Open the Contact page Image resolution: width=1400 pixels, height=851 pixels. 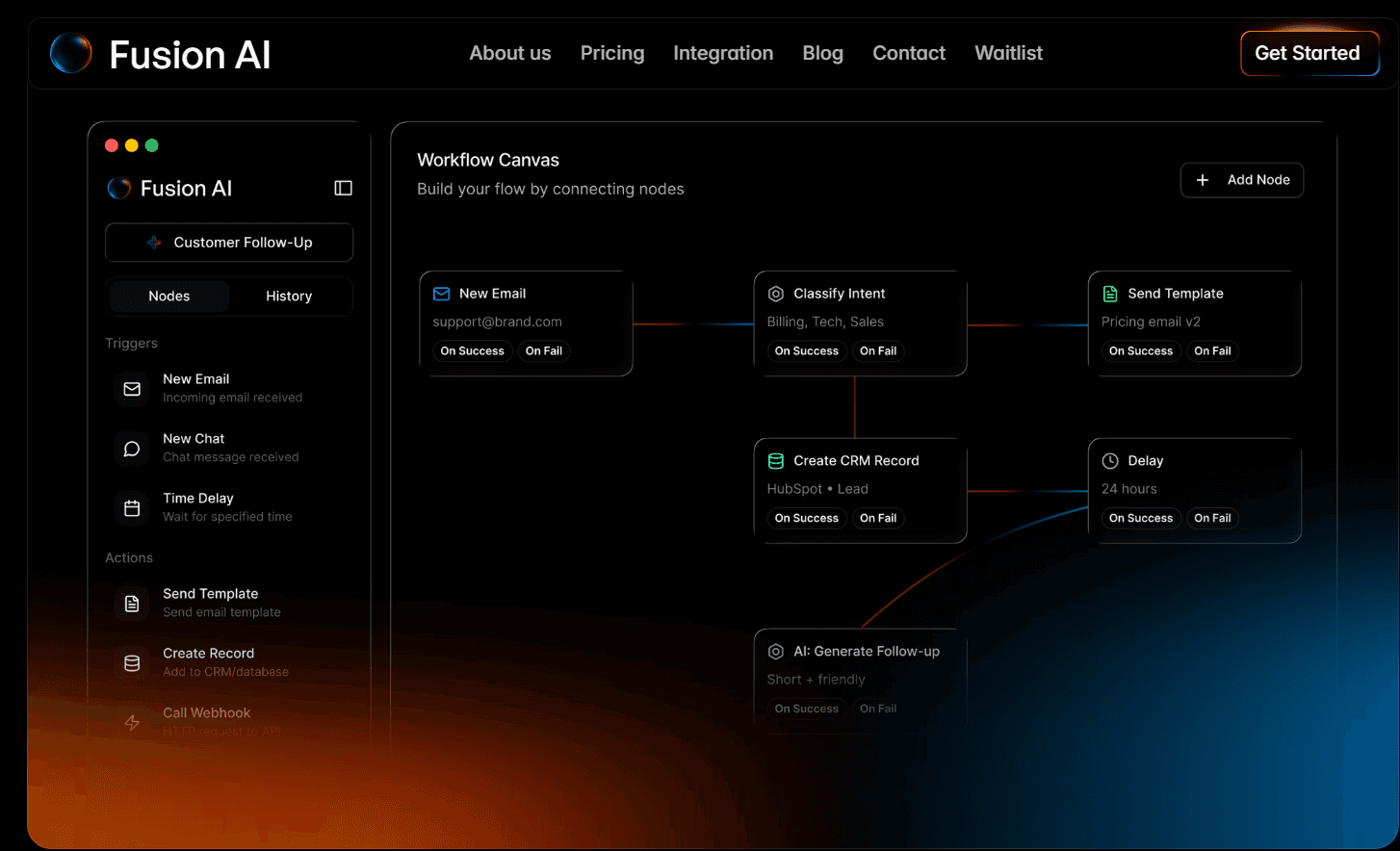tap(909, 53)
